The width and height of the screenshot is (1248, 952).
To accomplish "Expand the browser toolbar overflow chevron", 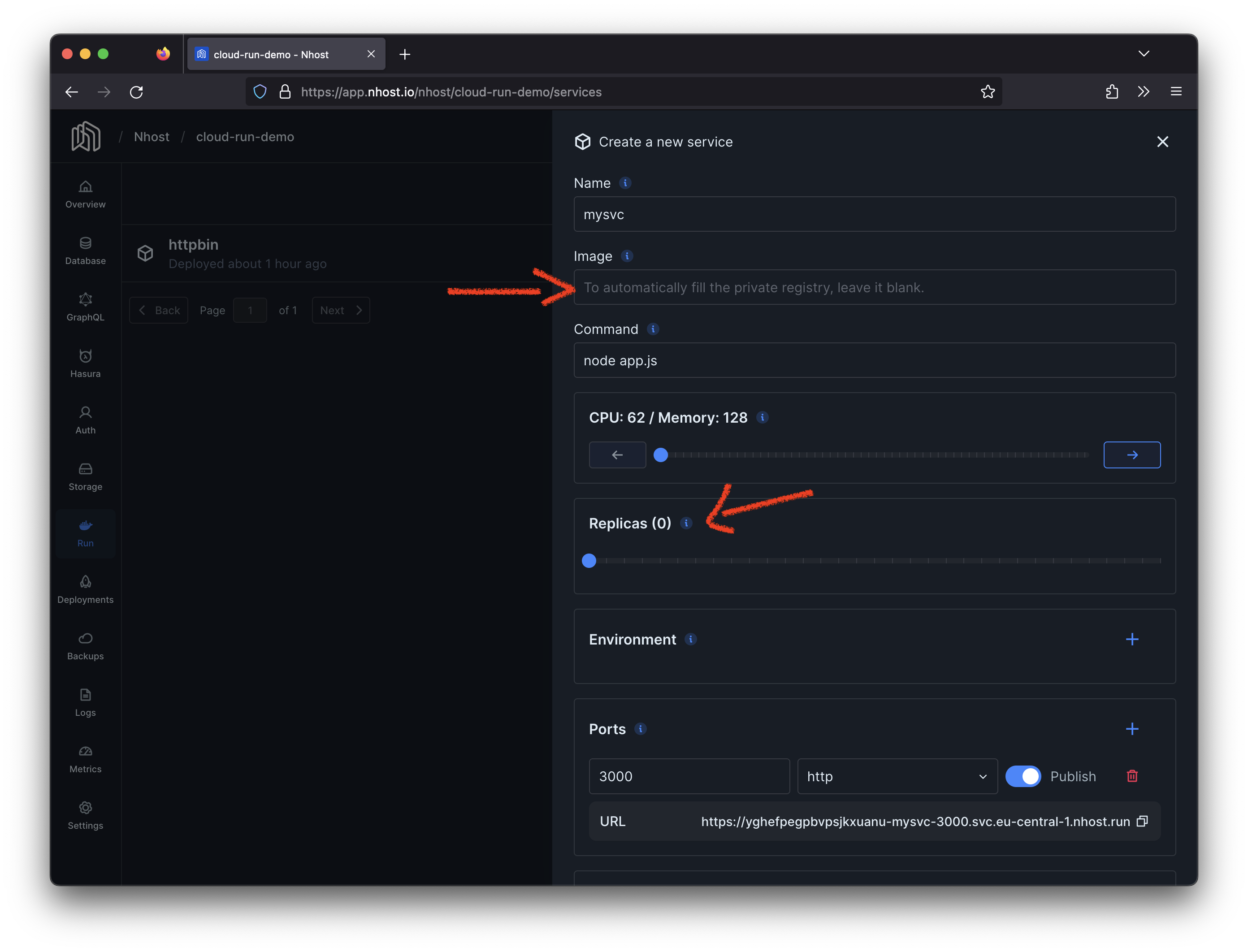I will click(1144, 91).
